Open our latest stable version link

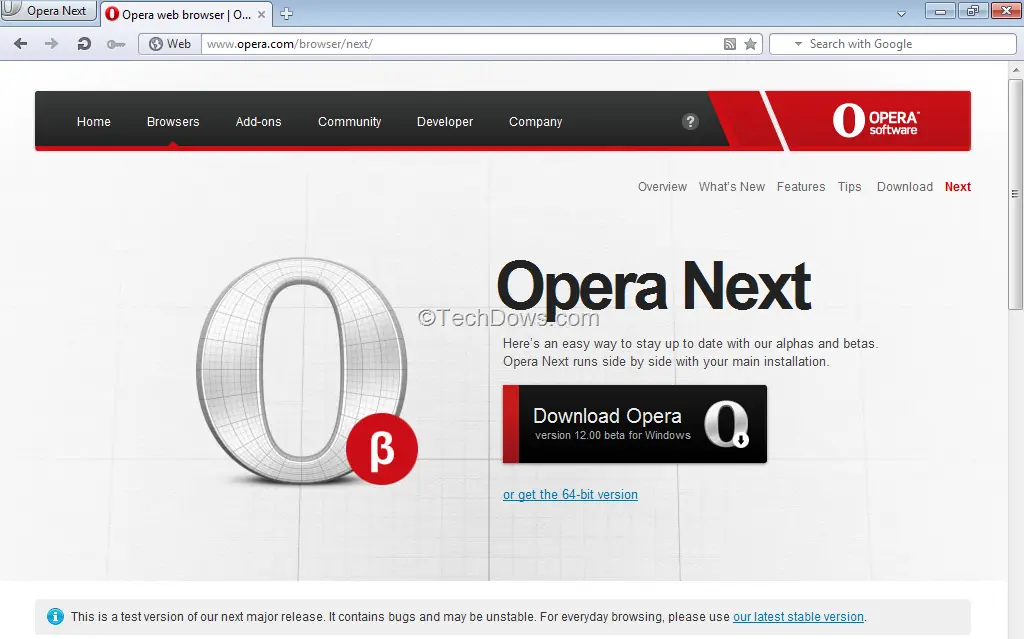click(x=798, y=617)
